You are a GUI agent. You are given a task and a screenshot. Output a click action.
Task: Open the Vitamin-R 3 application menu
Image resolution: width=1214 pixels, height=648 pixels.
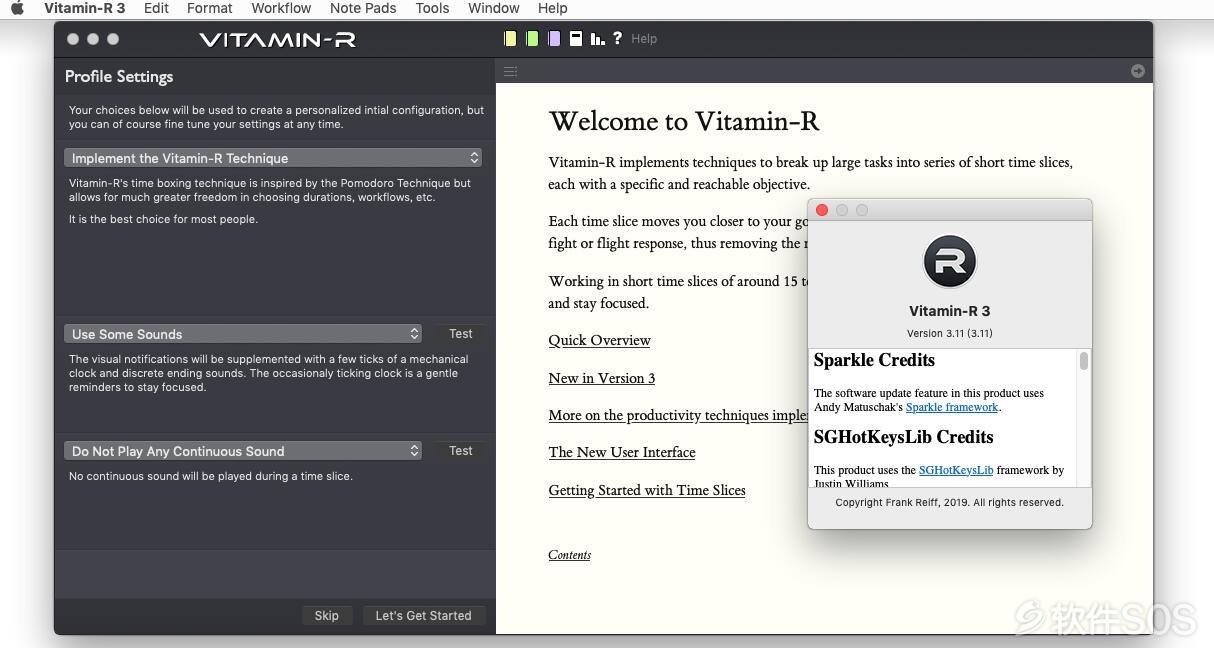[85, 8]
